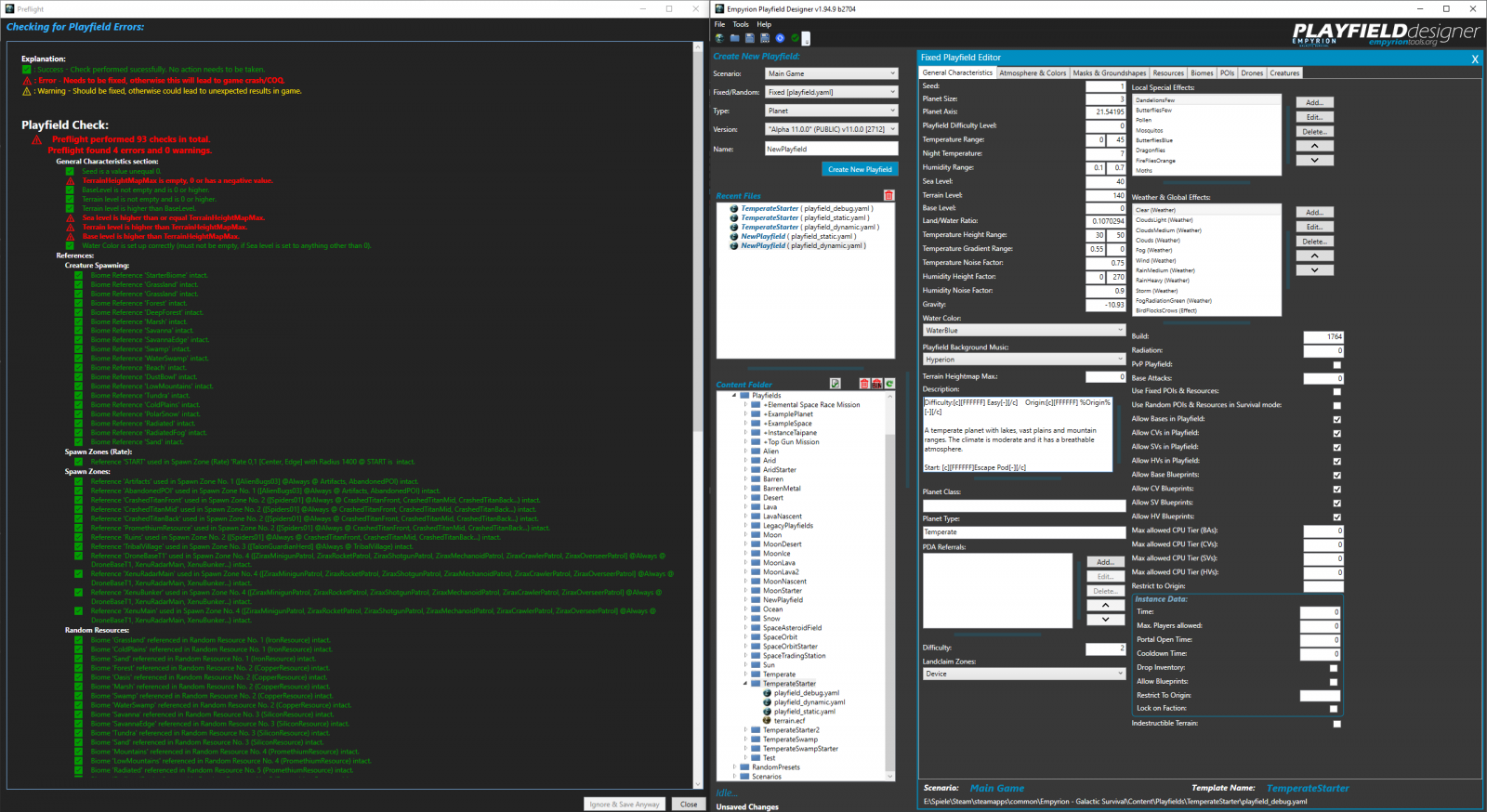Move Weather & Global Effects entry down
The width and height of the screenshot is (1487, 812).
(1314, 269)
